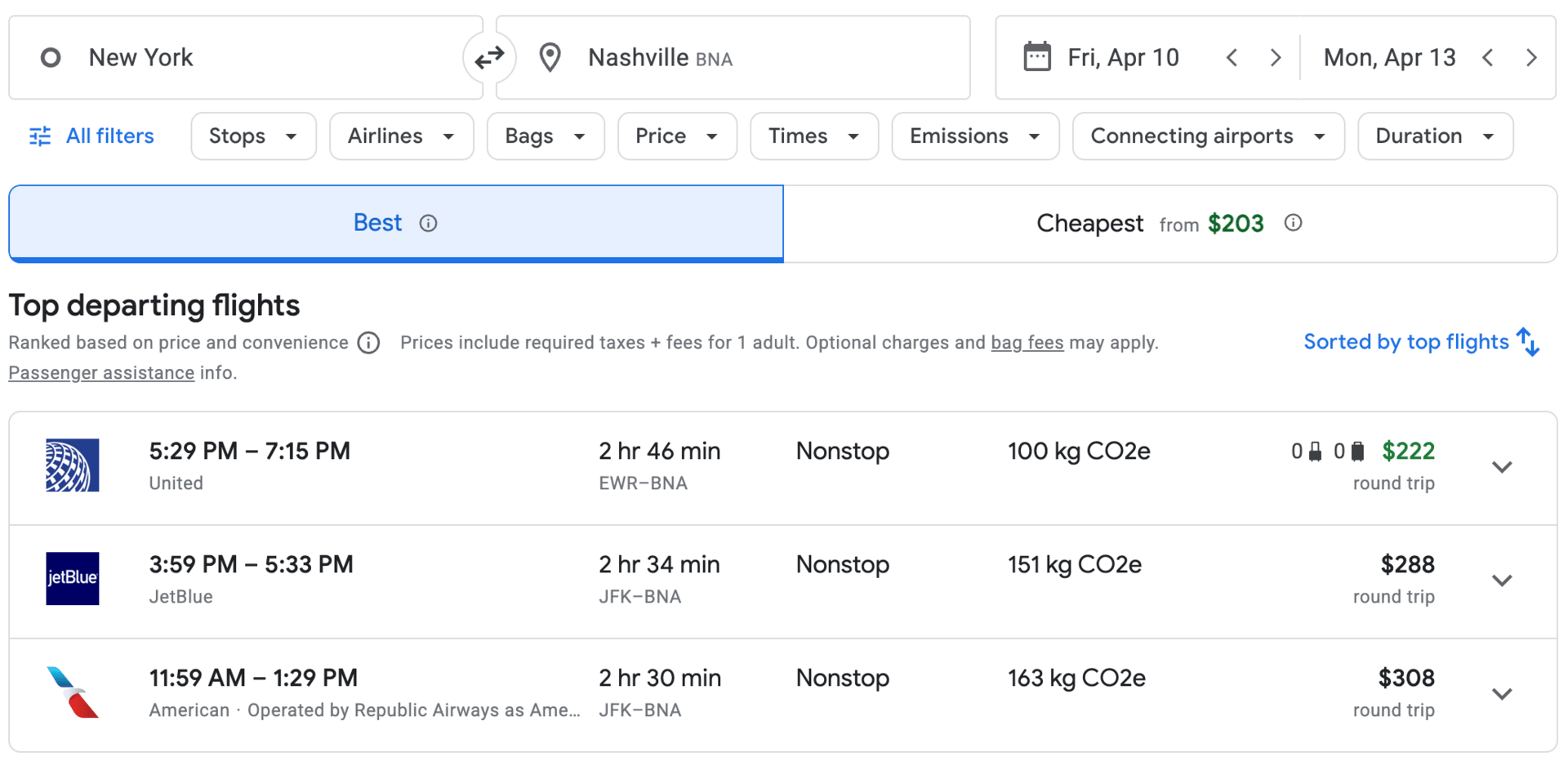Viewport: 1568px width, 761px height.
Task: Go to previous departure date
Action: click(x=1232, y=58)
